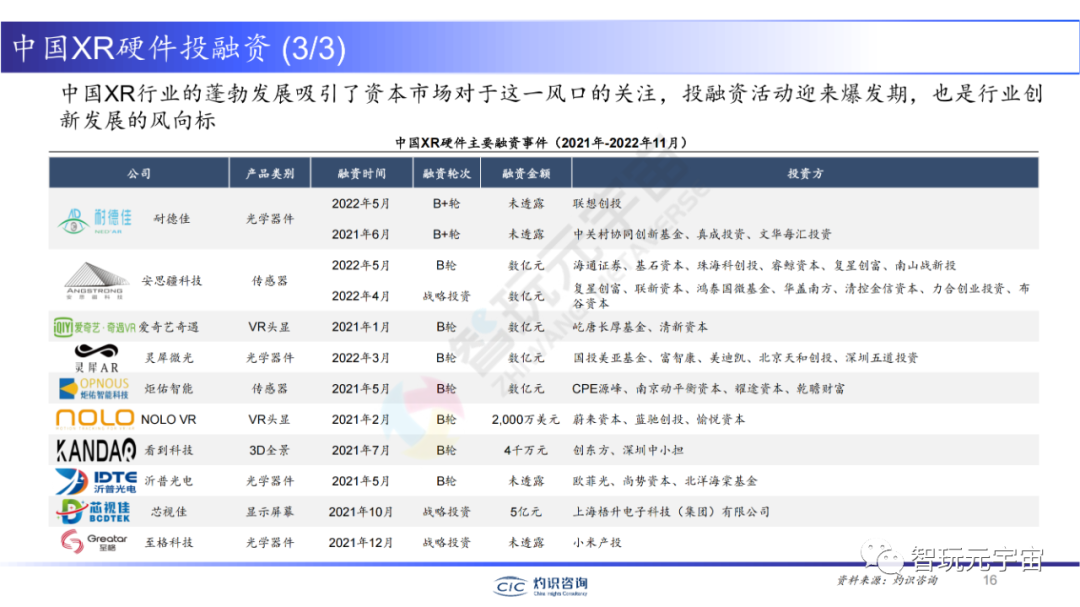Click the source note 资料来源: 灼识咨询

pyautogui.click(x=887, y=580)
